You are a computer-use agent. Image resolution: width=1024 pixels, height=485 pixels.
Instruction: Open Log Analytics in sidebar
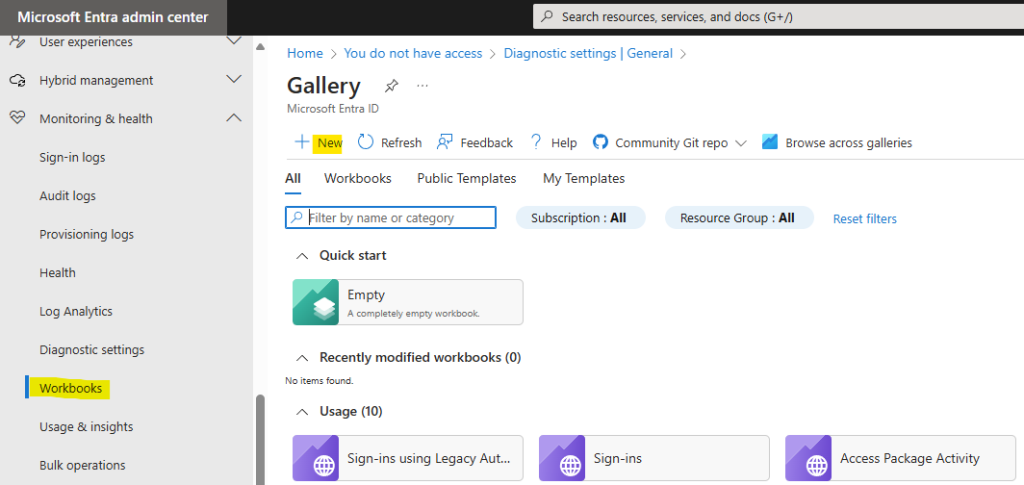[x=76, y=311]
